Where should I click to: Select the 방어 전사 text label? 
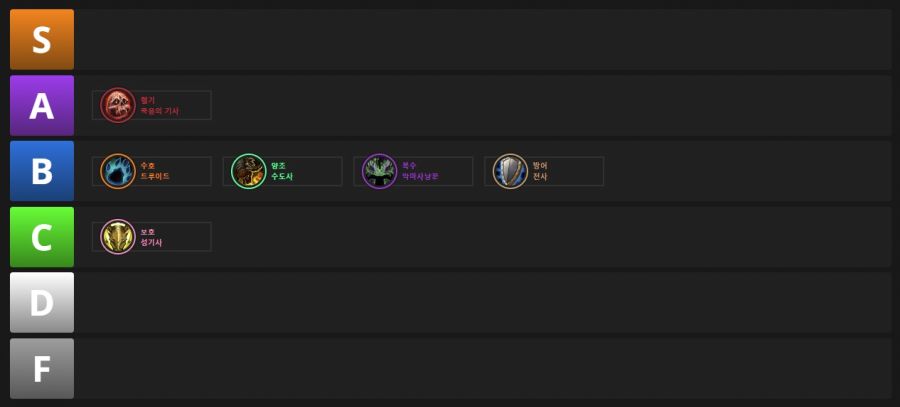click(x=540, y=171)
